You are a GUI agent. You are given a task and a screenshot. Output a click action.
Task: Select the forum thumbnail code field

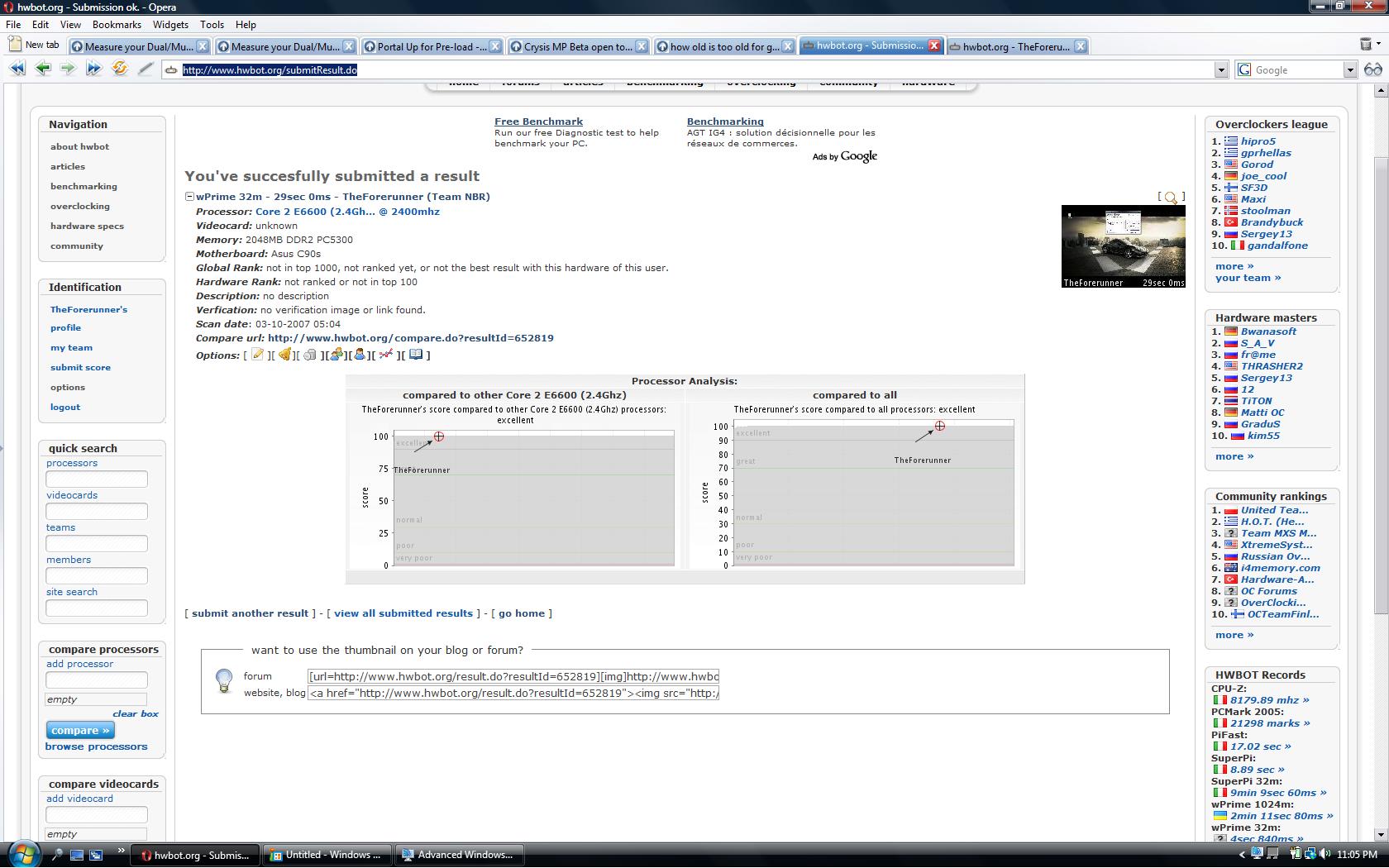tap(513, 676)
